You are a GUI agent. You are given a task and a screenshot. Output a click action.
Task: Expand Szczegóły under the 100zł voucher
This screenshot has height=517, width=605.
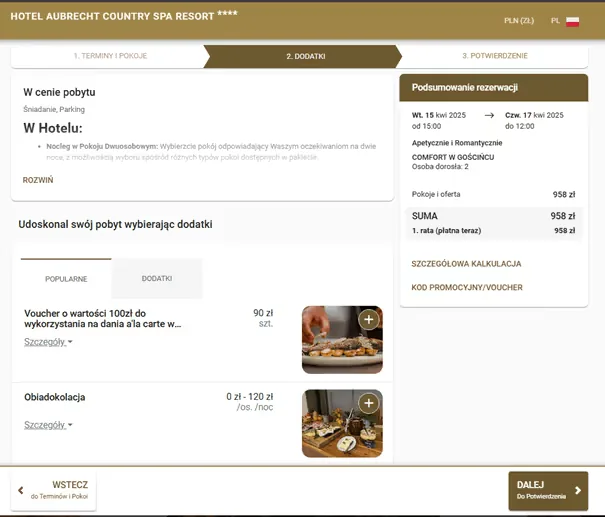coord(48,342)
